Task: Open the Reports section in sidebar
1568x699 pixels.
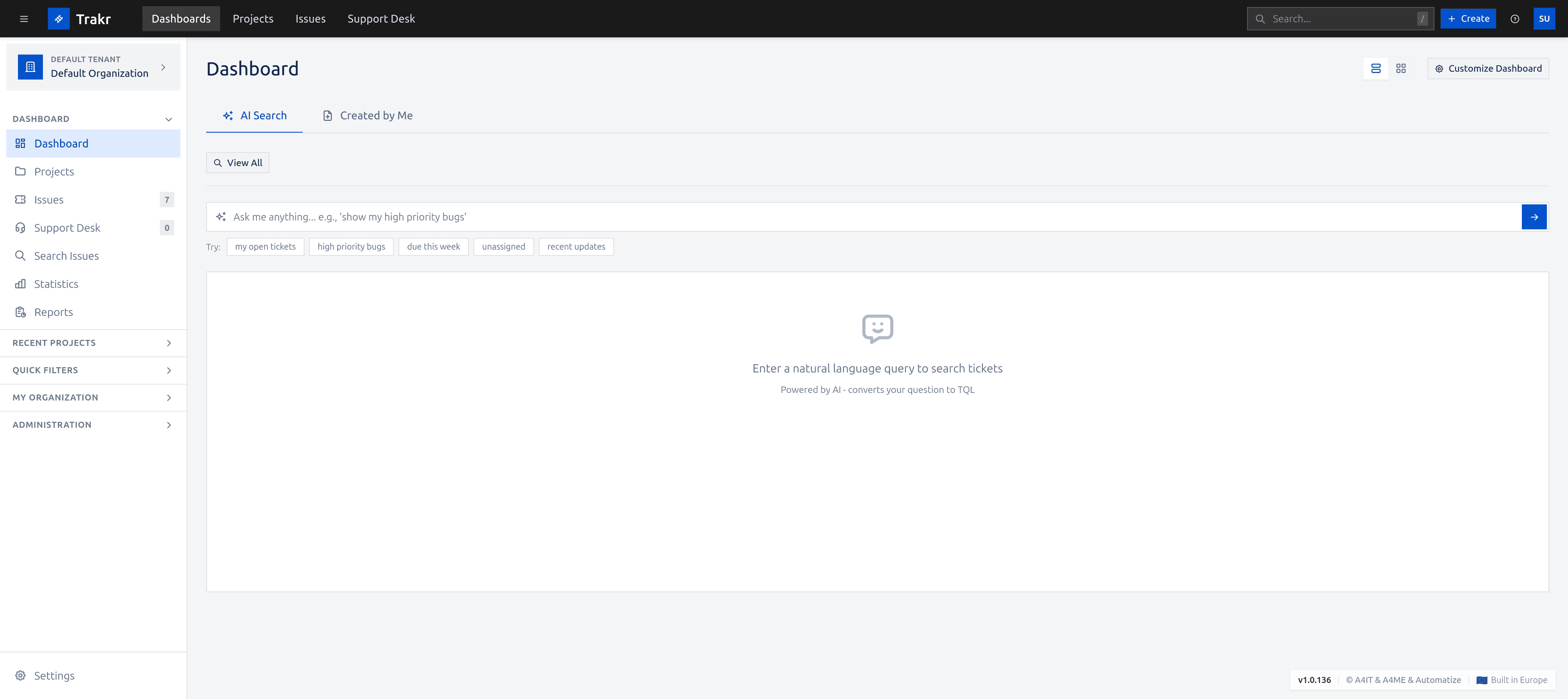Action: [53, 311]
